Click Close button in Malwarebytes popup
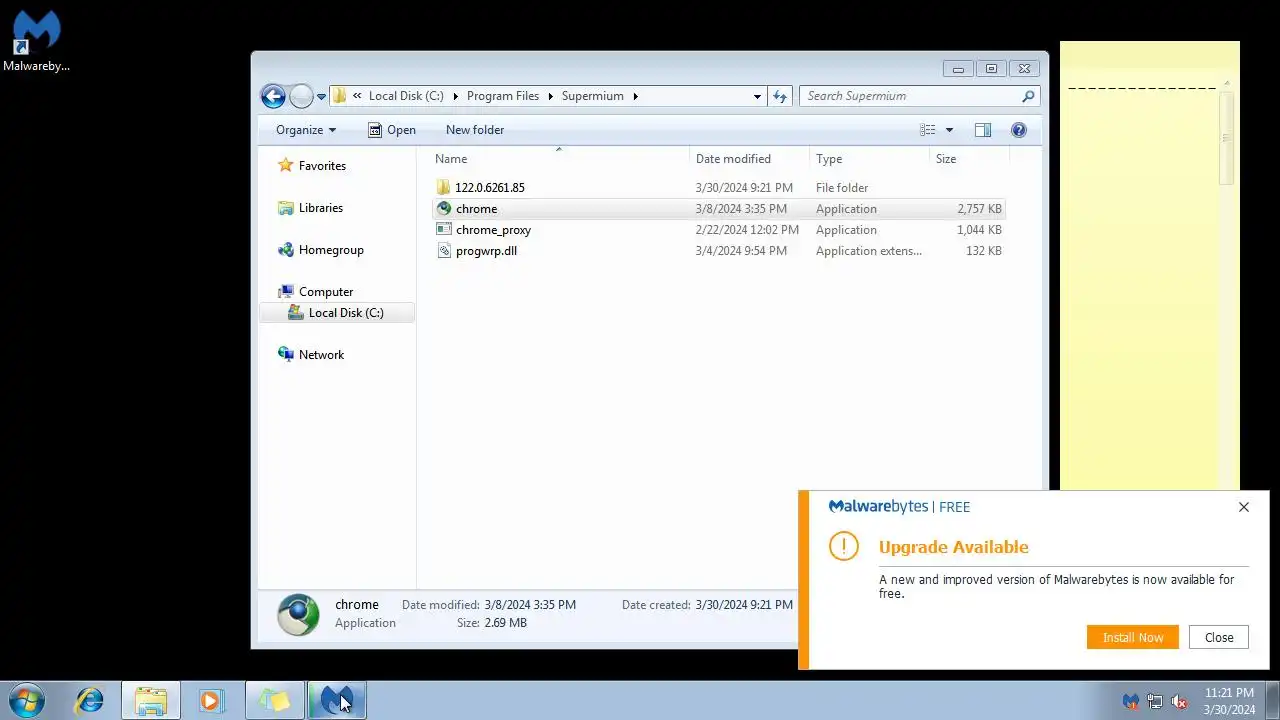 (1219, 637)
